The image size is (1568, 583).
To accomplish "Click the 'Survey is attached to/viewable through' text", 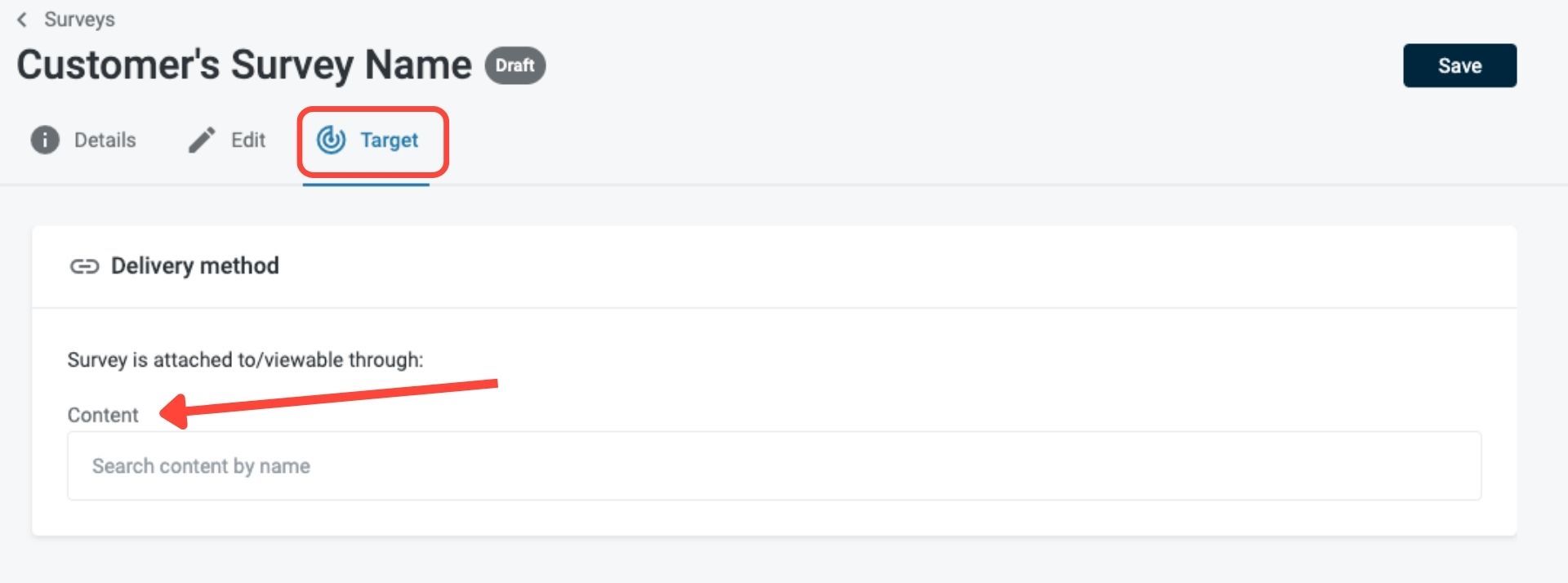I will point(245,360).
